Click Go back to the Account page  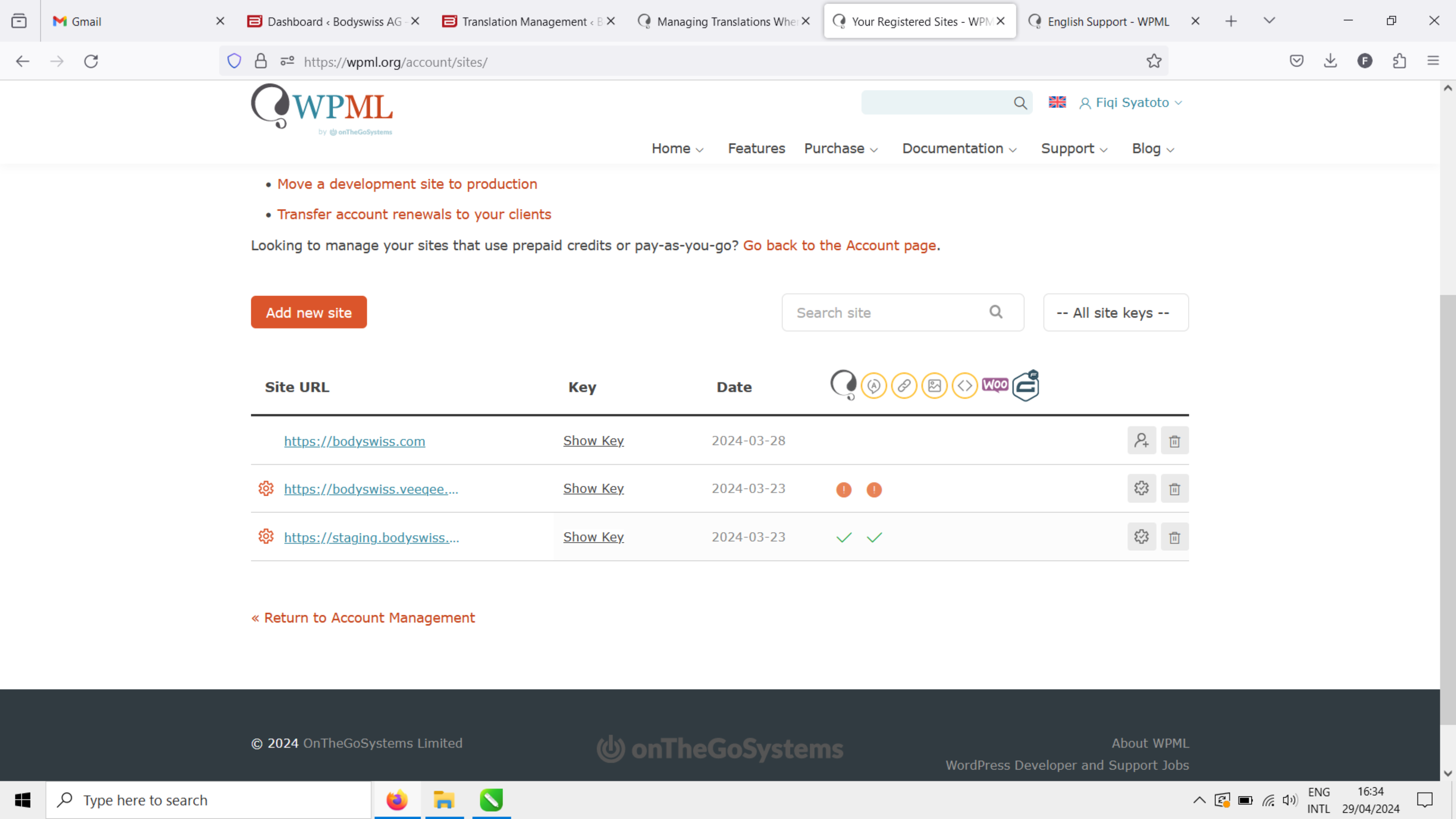839,246
